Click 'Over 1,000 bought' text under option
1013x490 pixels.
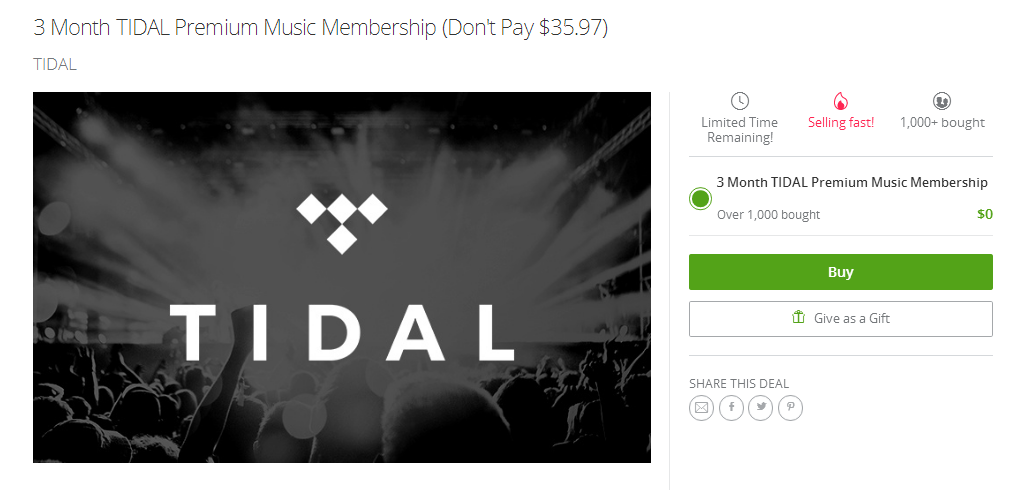click(768, 215)
